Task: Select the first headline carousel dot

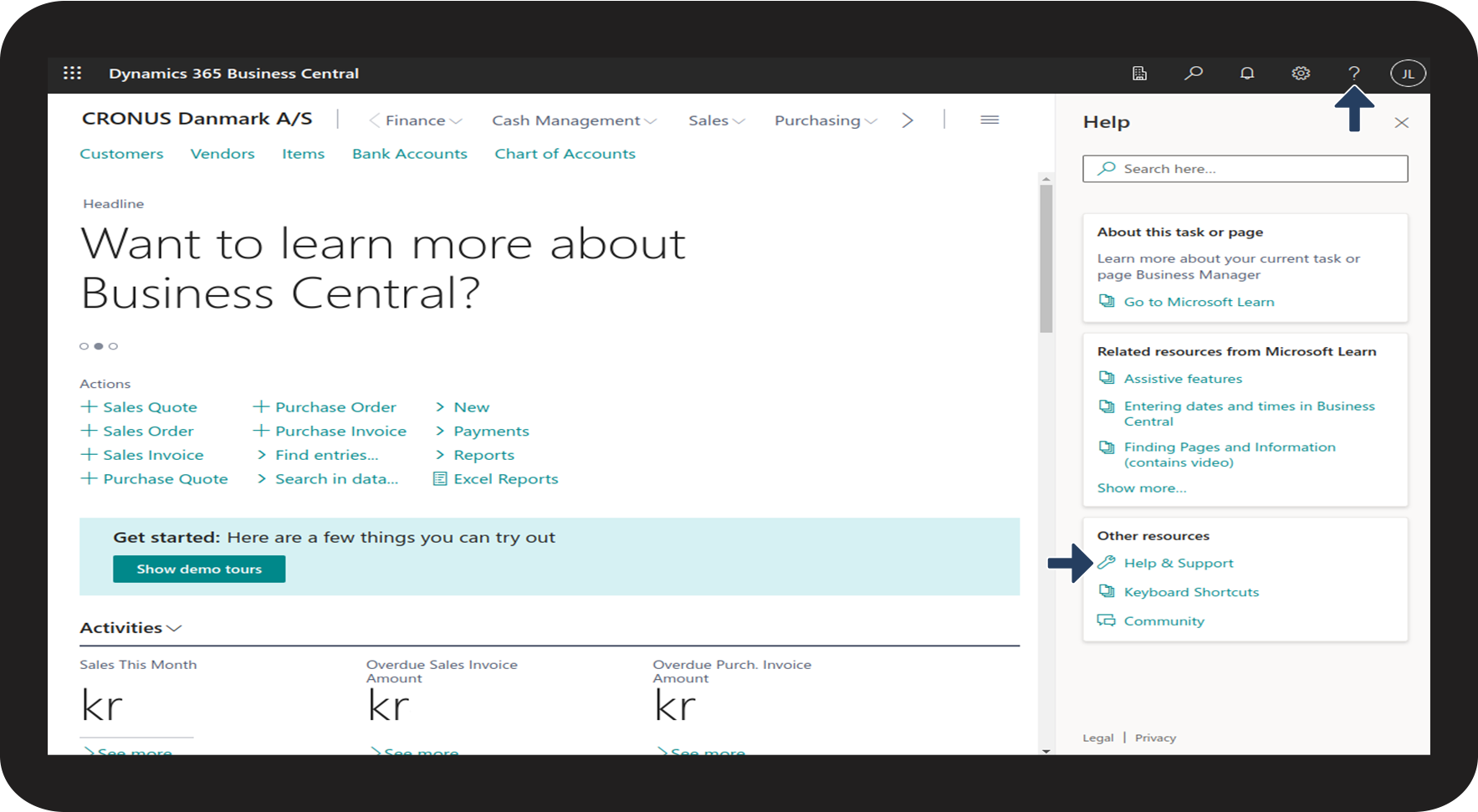Action: tap(84, 346)
